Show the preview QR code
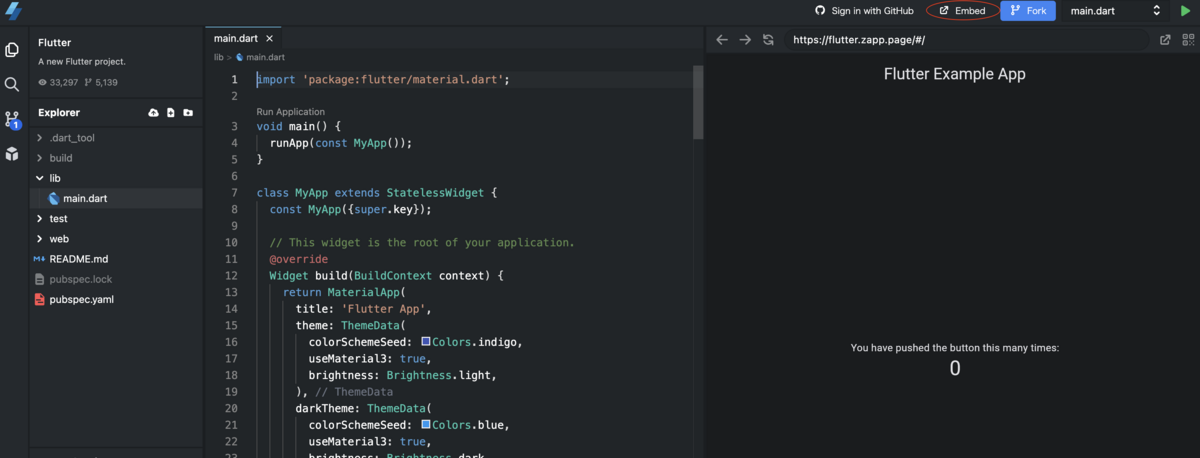 1188,40
